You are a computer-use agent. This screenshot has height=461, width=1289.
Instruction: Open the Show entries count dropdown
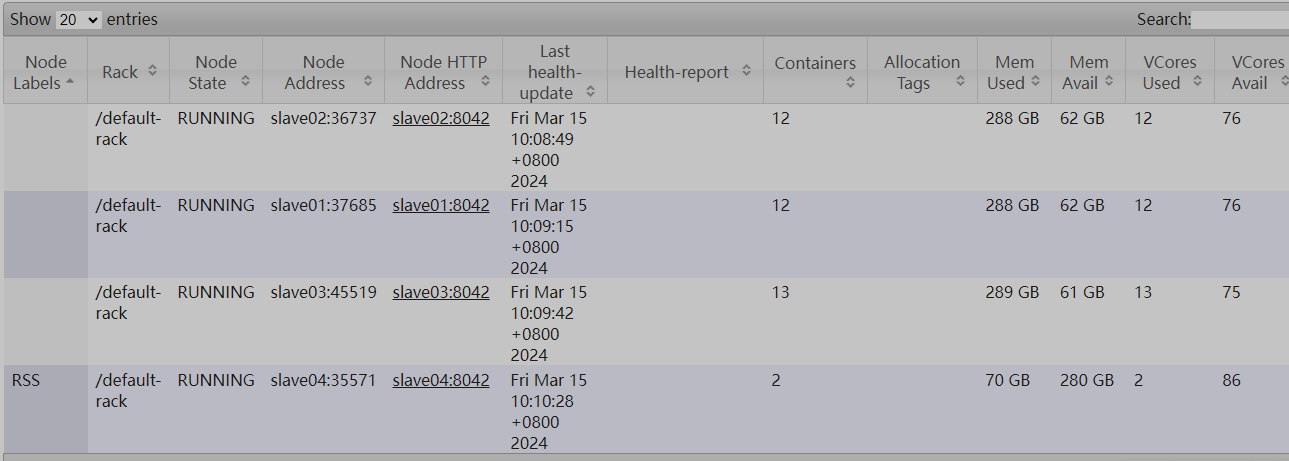tap(79, 19)
